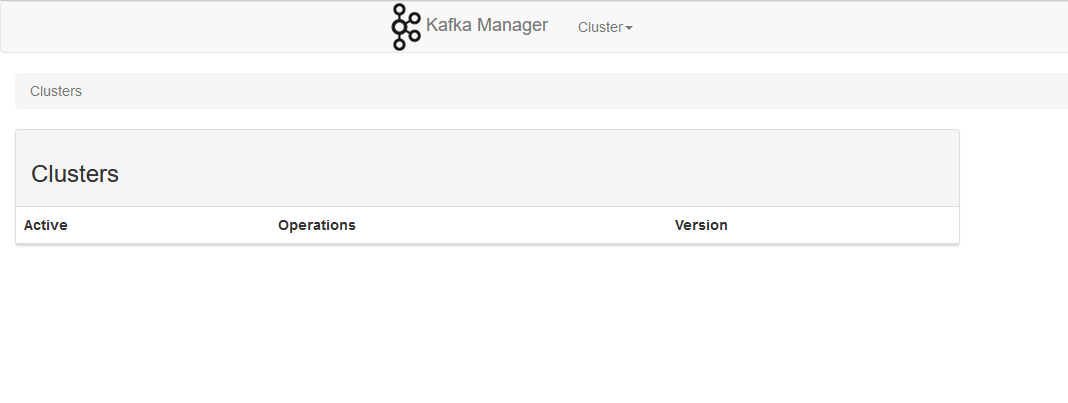
Task: Click the top circle of the Kafka logo
Action: click(400, 10)
